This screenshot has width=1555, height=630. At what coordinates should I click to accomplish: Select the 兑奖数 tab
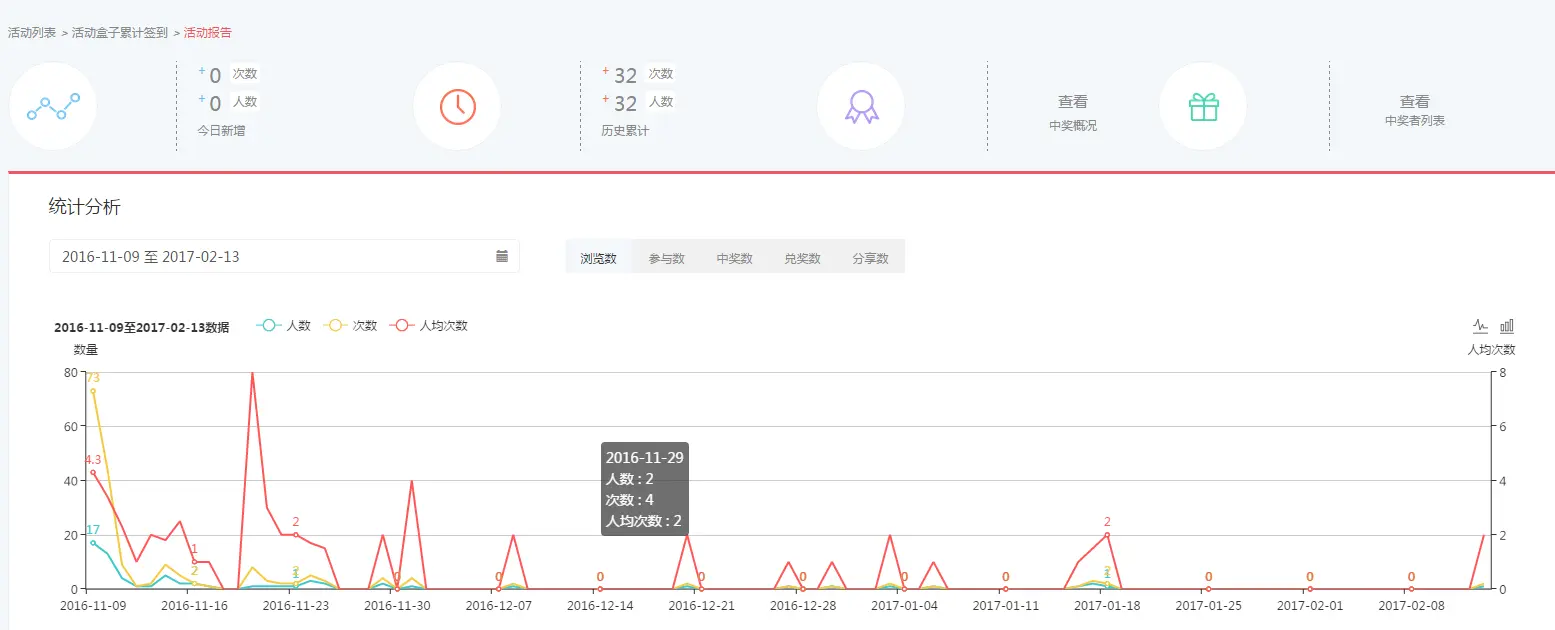tap(802, 256)
